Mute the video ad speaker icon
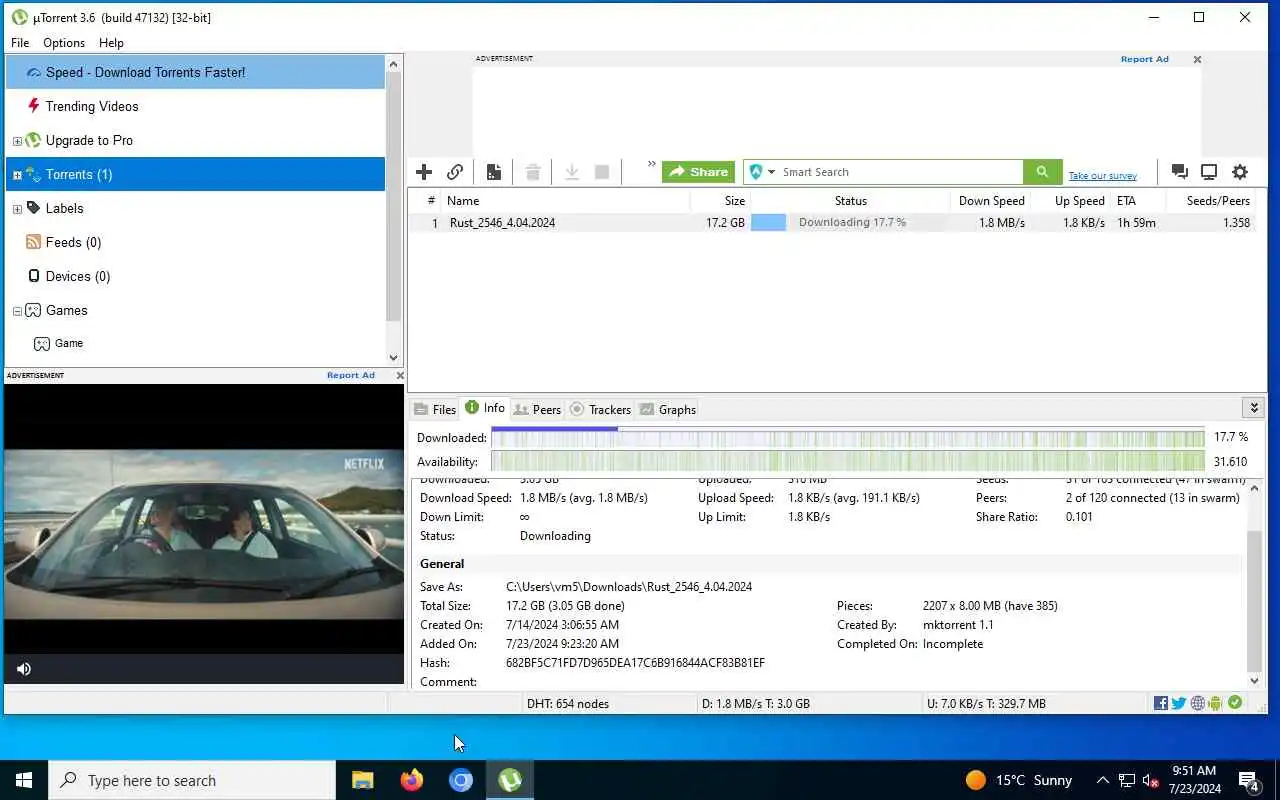1280x800 pixels. tap(24, 669)
